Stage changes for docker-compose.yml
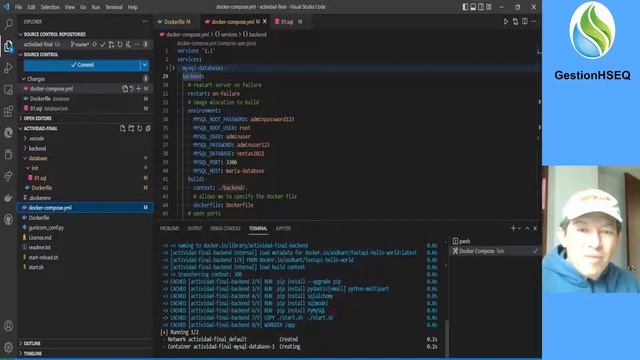The height and width of the screenshot is (360, 640). 139,89
